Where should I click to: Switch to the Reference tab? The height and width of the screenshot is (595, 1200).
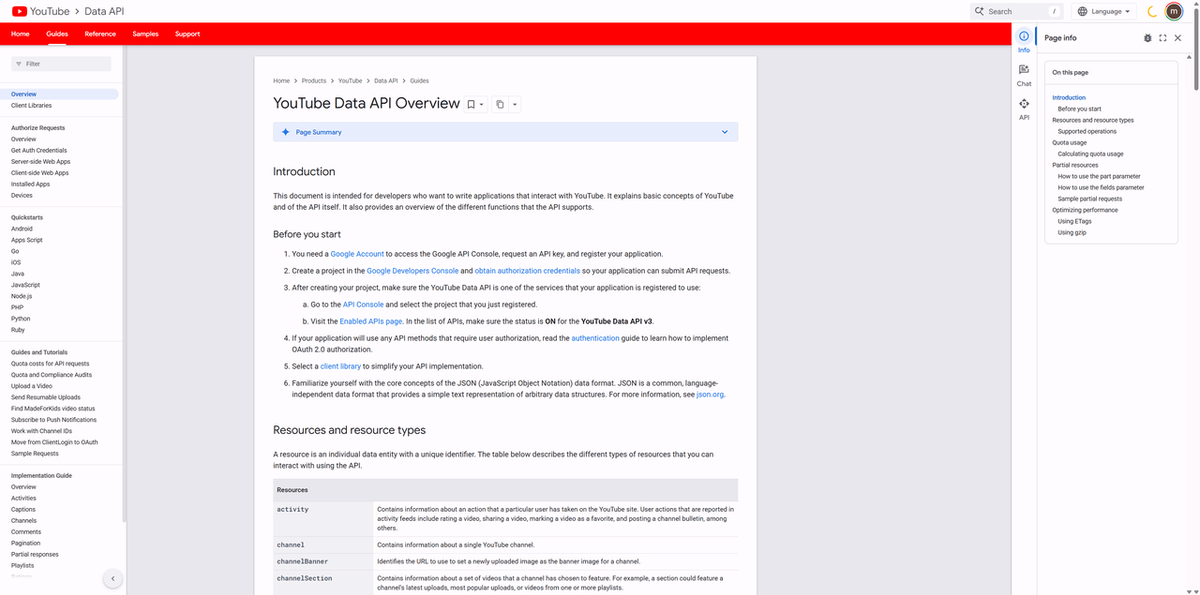[100, 34]
